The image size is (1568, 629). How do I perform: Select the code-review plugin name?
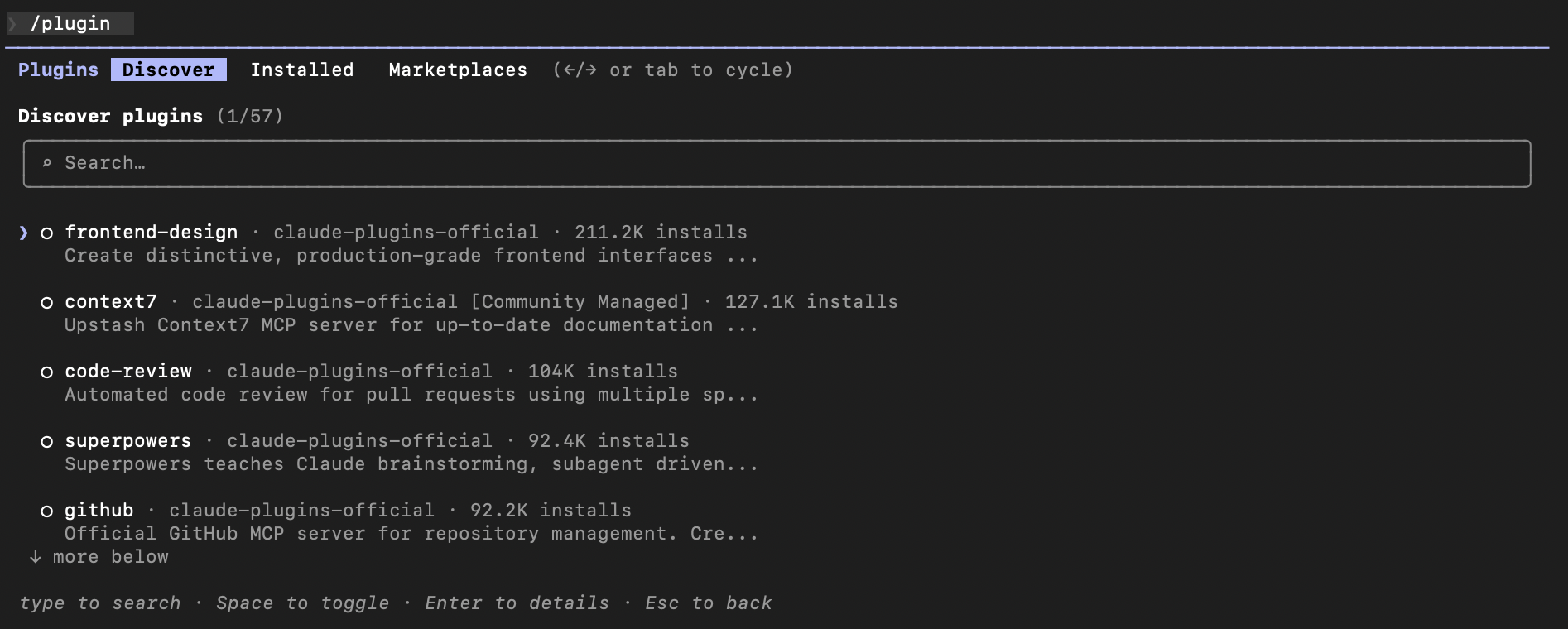click(x=128, y=372)
